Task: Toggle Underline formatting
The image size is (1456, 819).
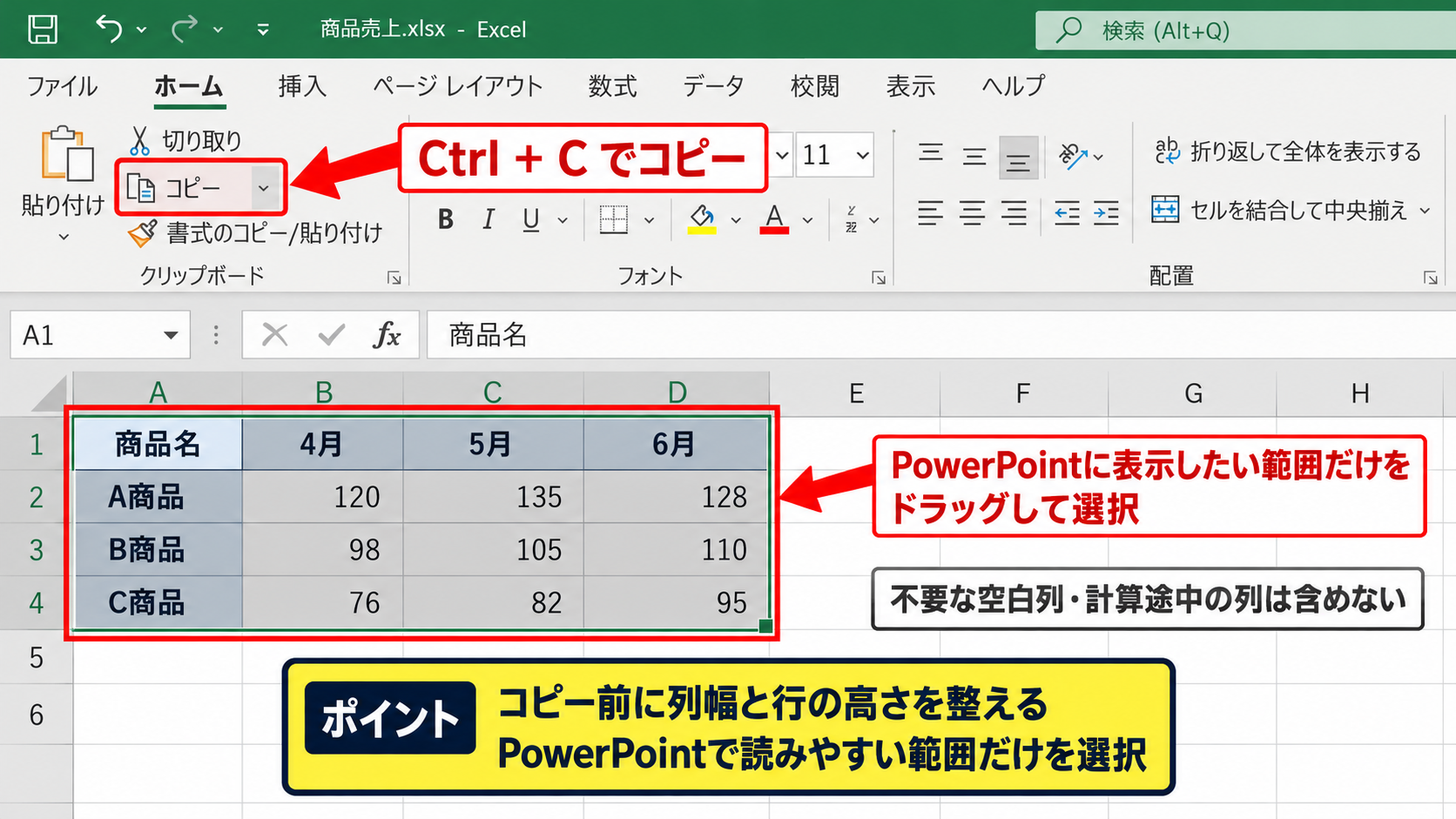Action: (x=531, y=219)
